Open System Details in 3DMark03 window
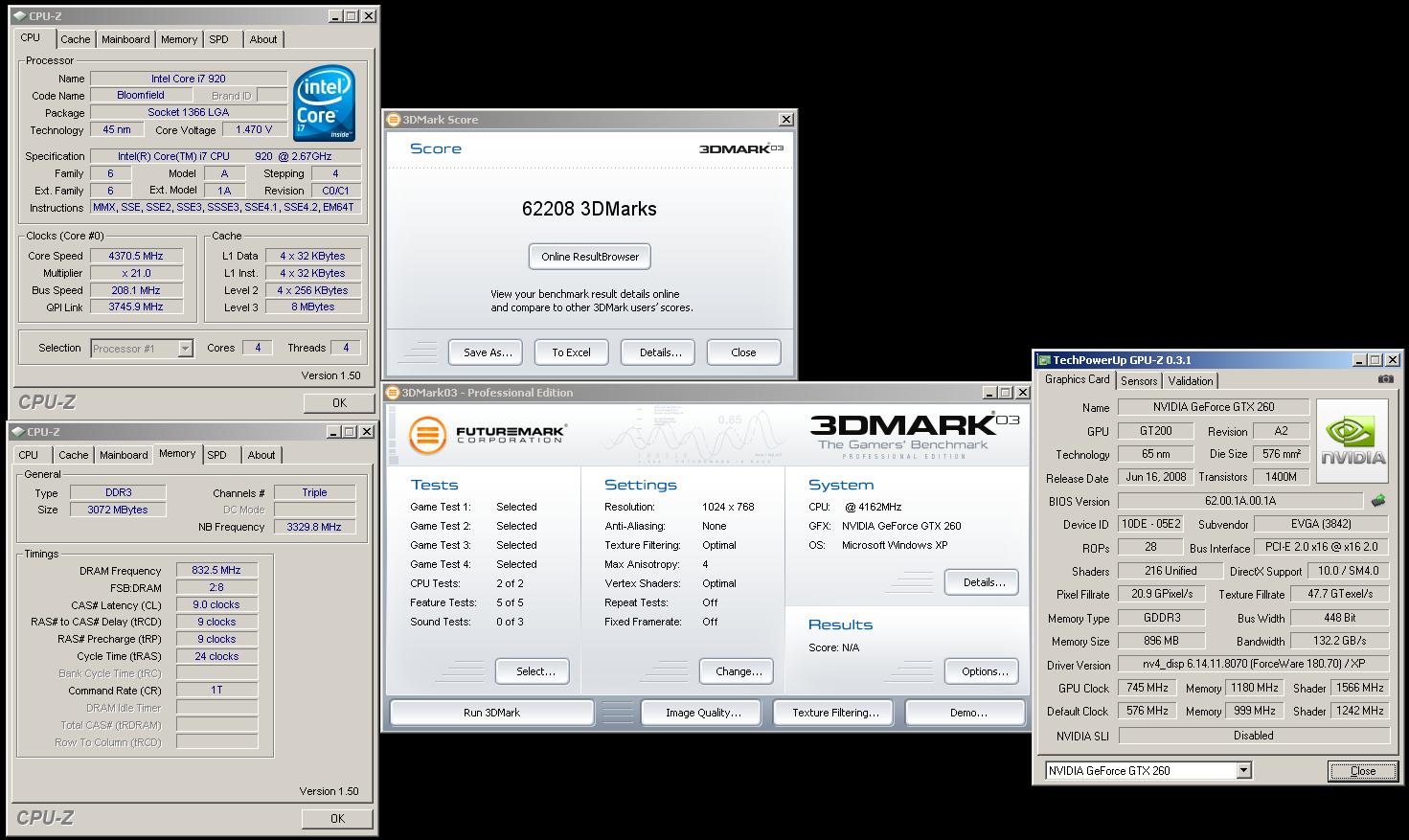Viewport: 1409px width, 840px height. coord(982,582)
